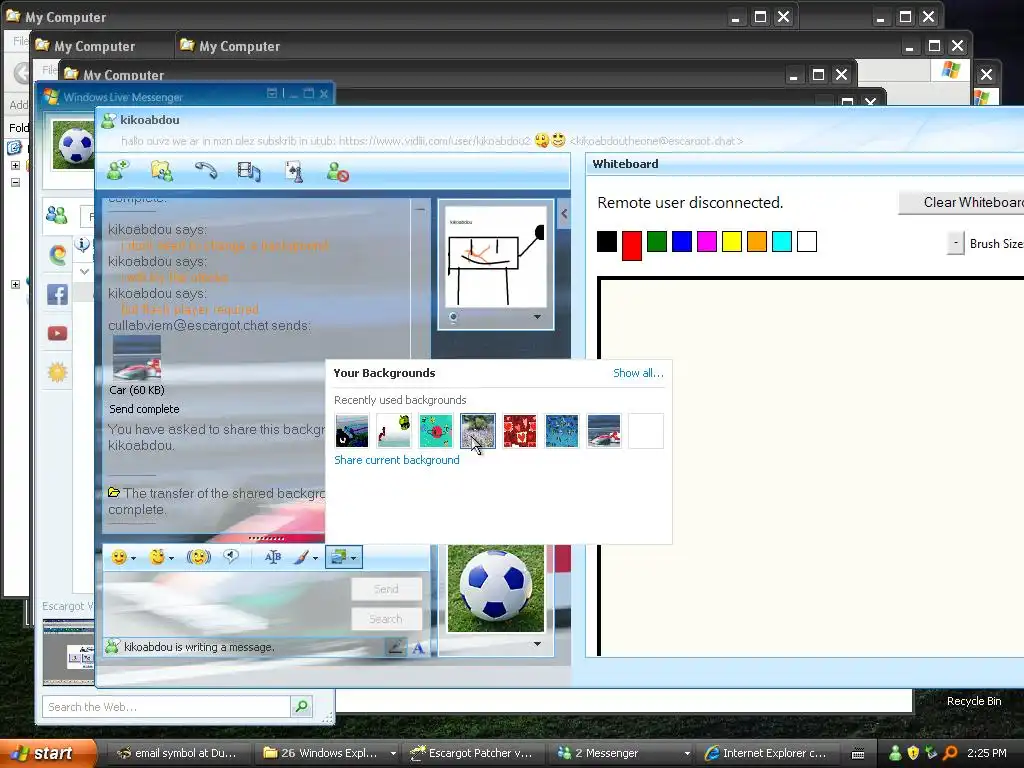Pick the black whiteboard color
Image resolution: width=1024 pixels, height=768 pixels.
[607, 242]
